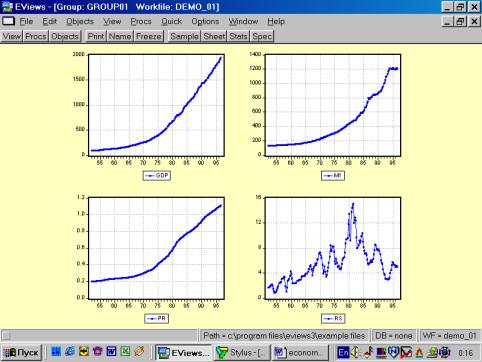Open the Procs menu in menu bar
The width and height of the screenshot is (482, 362).
[141, 21]
